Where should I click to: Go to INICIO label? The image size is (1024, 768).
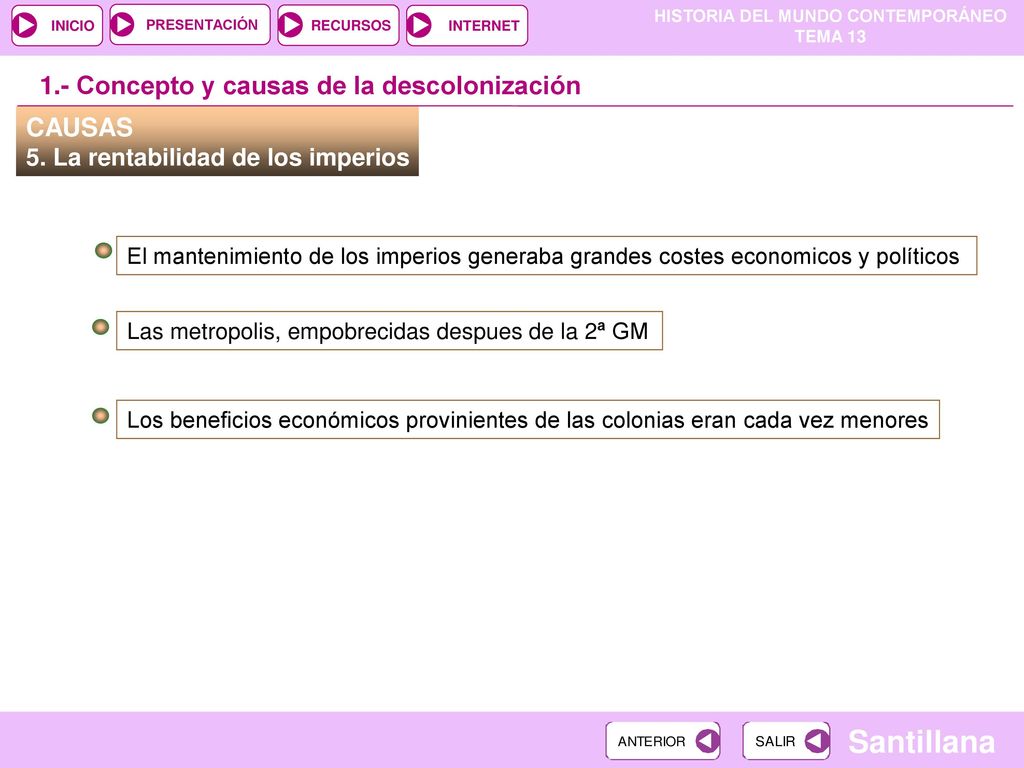(x=72, y=25)
